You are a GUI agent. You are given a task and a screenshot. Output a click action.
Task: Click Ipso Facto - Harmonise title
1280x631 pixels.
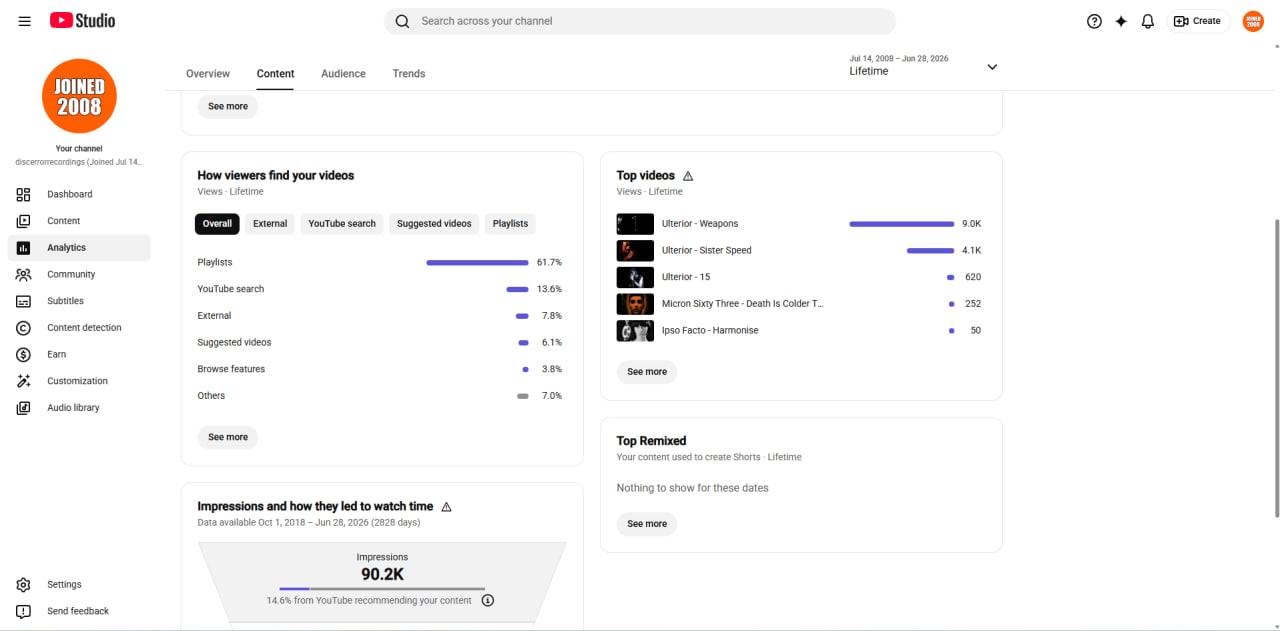click(710, 331)
